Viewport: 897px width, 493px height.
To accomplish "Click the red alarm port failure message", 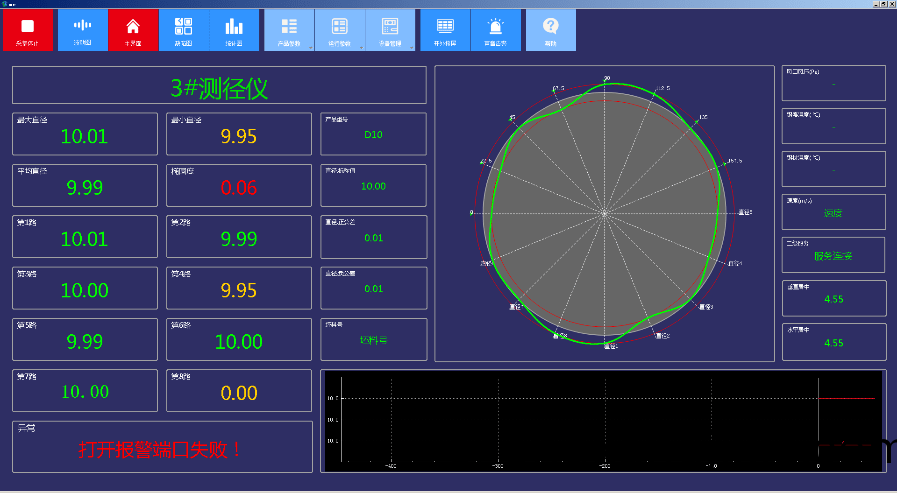I will tap(161, 449).
